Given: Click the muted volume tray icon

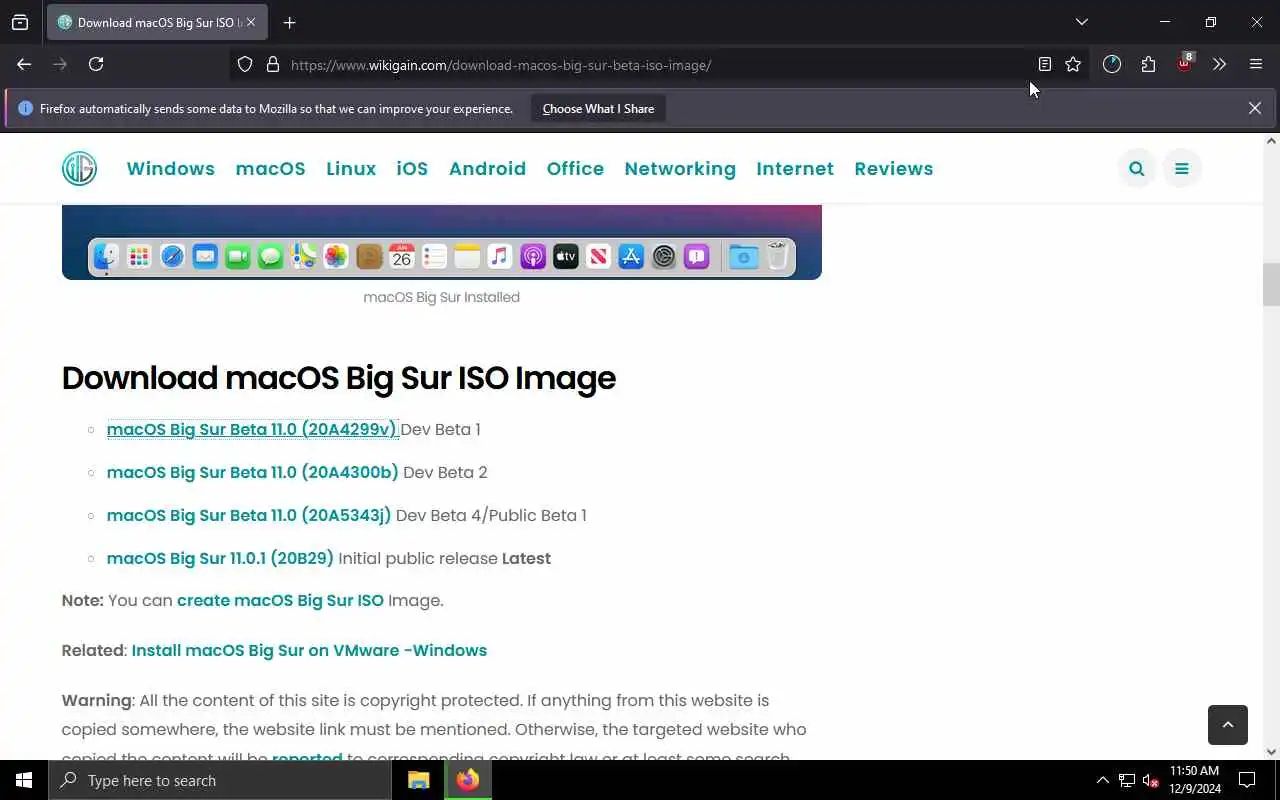Looking at the screenshot, I should point(1151,780).
